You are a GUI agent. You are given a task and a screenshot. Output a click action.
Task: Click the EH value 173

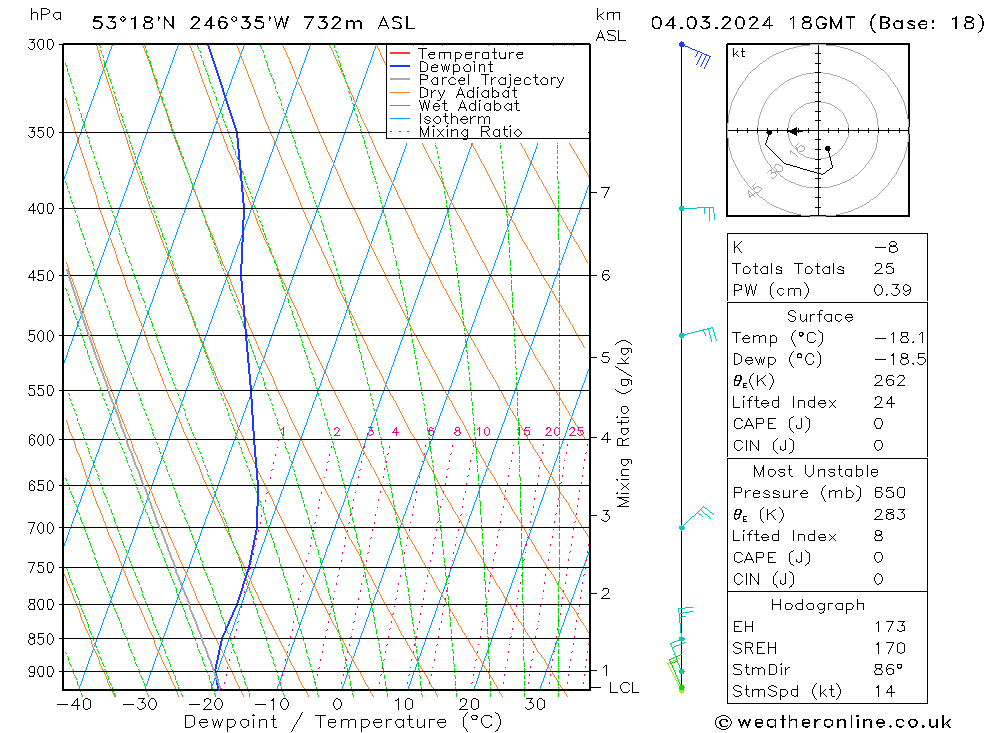[890, 626]
